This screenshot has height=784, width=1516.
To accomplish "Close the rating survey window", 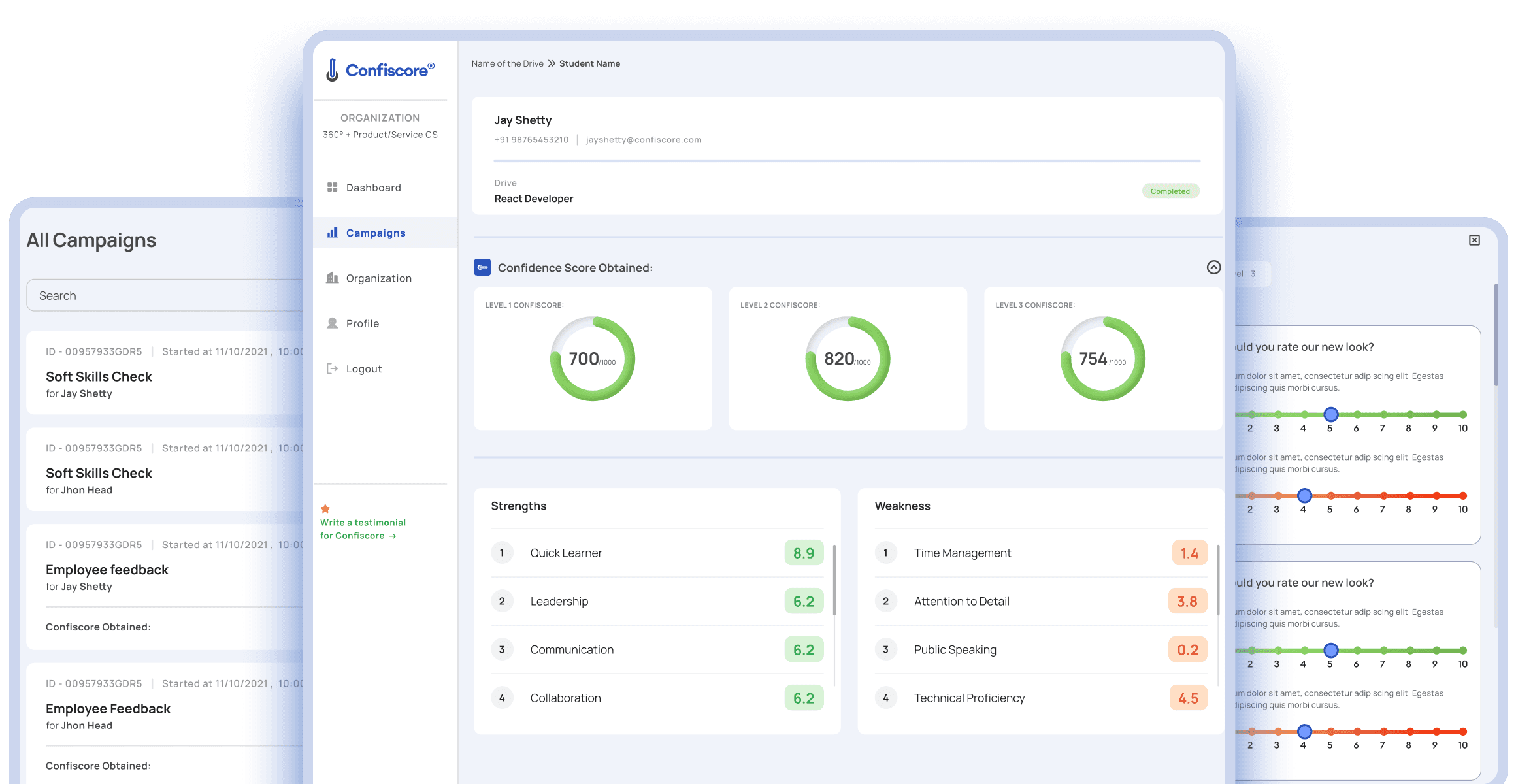I will [x=1475, y=240].
